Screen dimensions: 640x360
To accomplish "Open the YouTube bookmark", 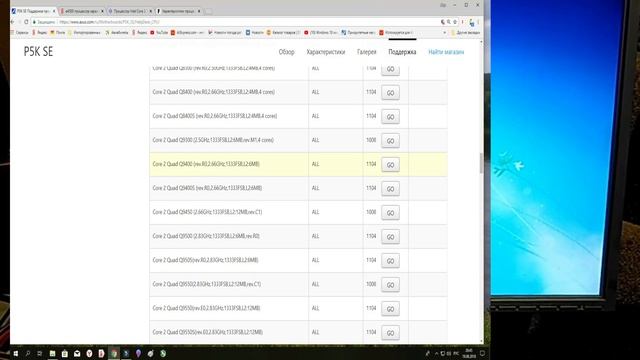I will coord(159,32).
